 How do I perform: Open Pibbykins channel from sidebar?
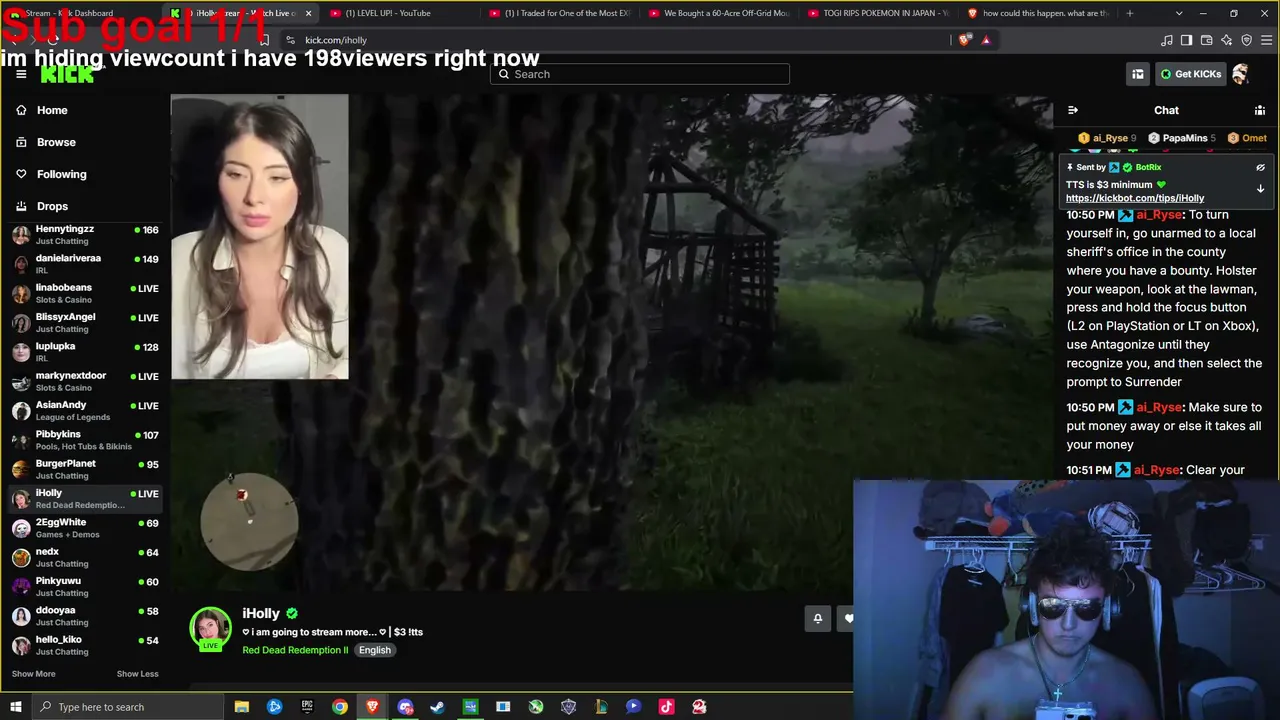(x=85, y=440)
